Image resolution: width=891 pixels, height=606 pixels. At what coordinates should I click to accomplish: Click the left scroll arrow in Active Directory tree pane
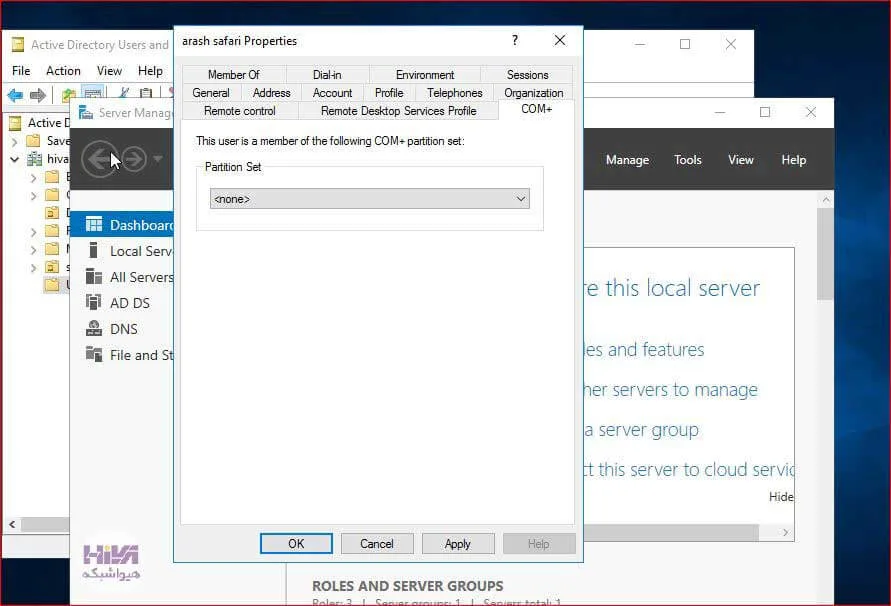pos(12,524)
